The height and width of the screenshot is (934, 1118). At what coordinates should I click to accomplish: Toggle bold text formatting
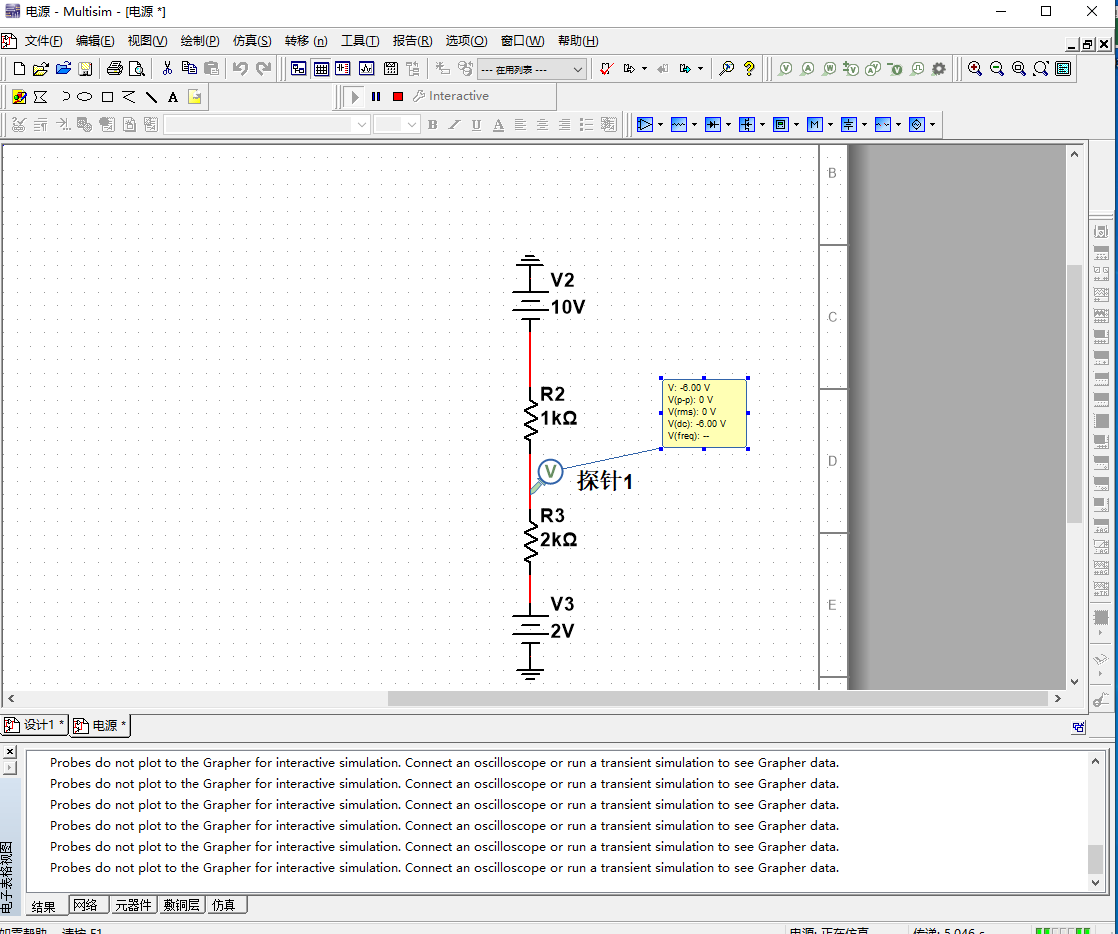[432, 125]
